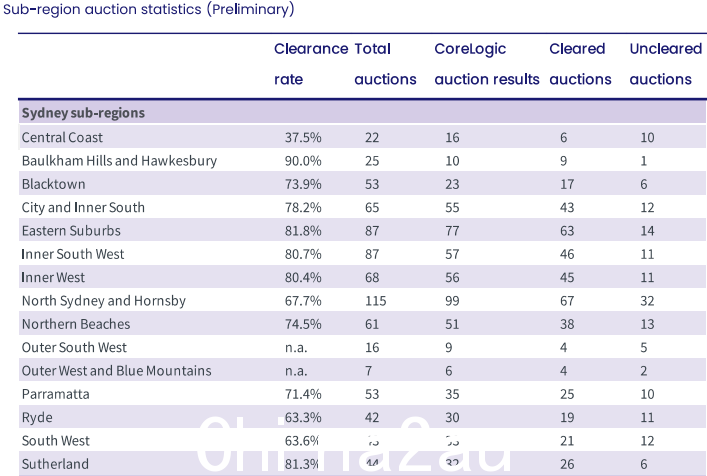
Task: Click North Sydney and Hornsby total 115
Action: coord(376,301)
